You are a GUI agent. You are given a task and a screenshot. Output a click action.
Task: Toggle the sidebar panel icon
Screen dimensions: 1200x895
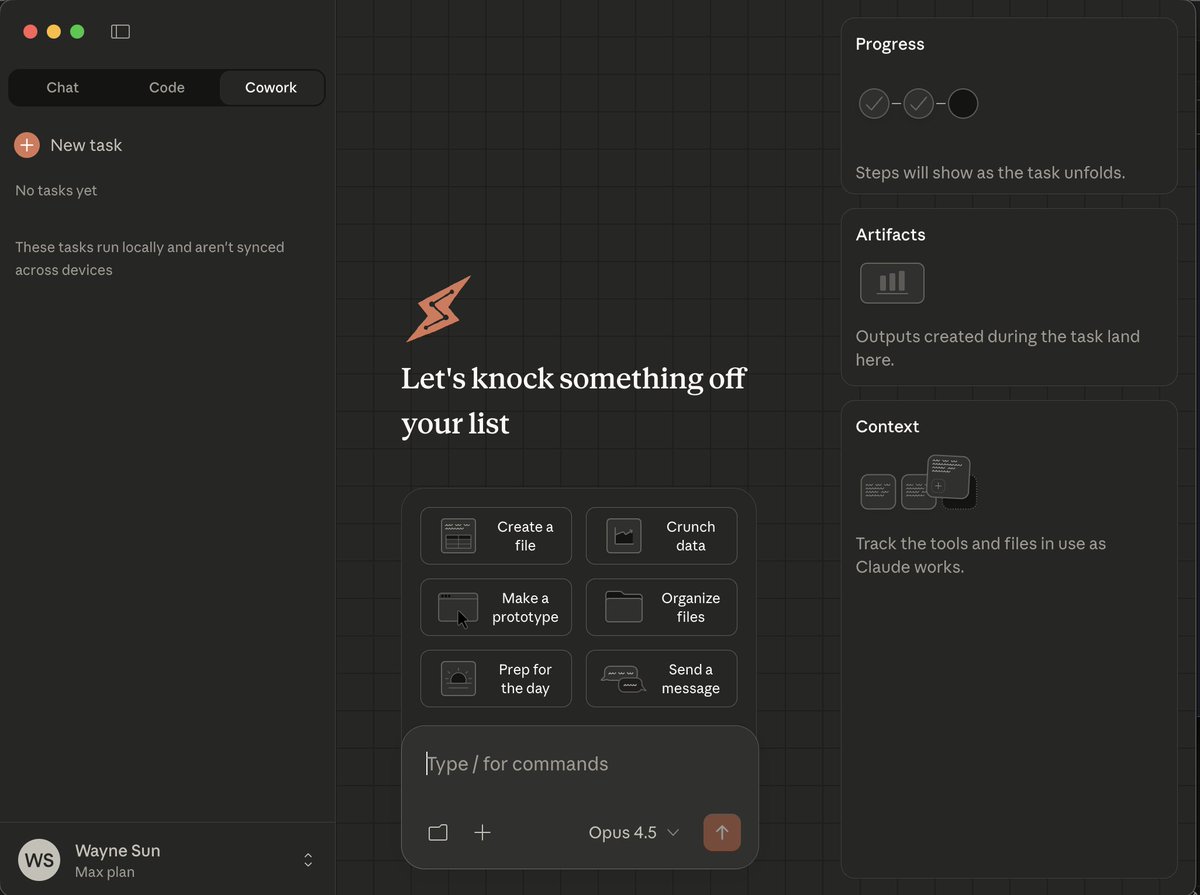tap(120, 32)
